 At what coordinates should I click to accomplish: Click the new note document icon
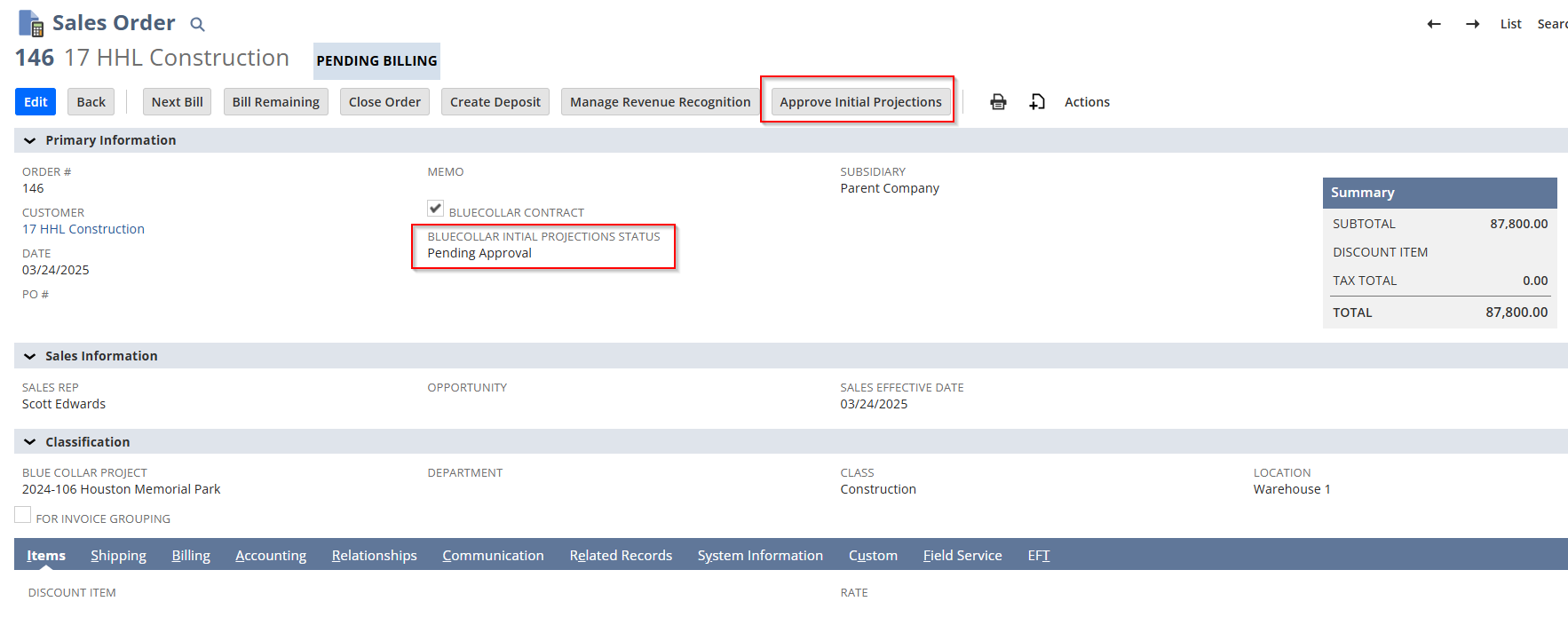coord(1037,102)
